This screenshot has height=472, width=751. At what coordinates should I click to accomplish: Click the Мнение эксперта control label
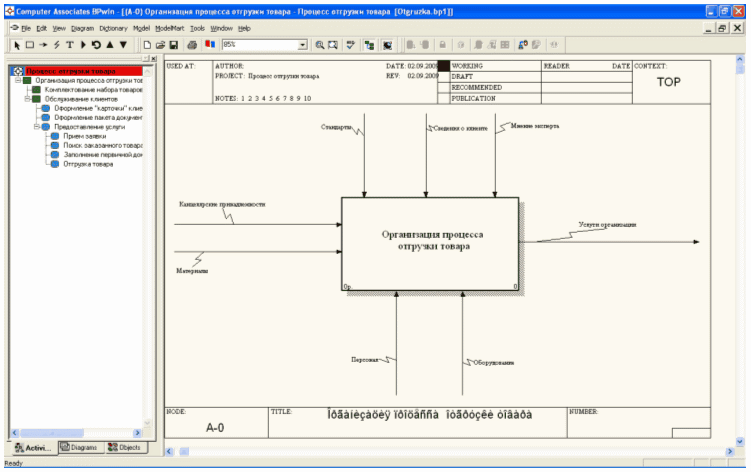point(535,126)
